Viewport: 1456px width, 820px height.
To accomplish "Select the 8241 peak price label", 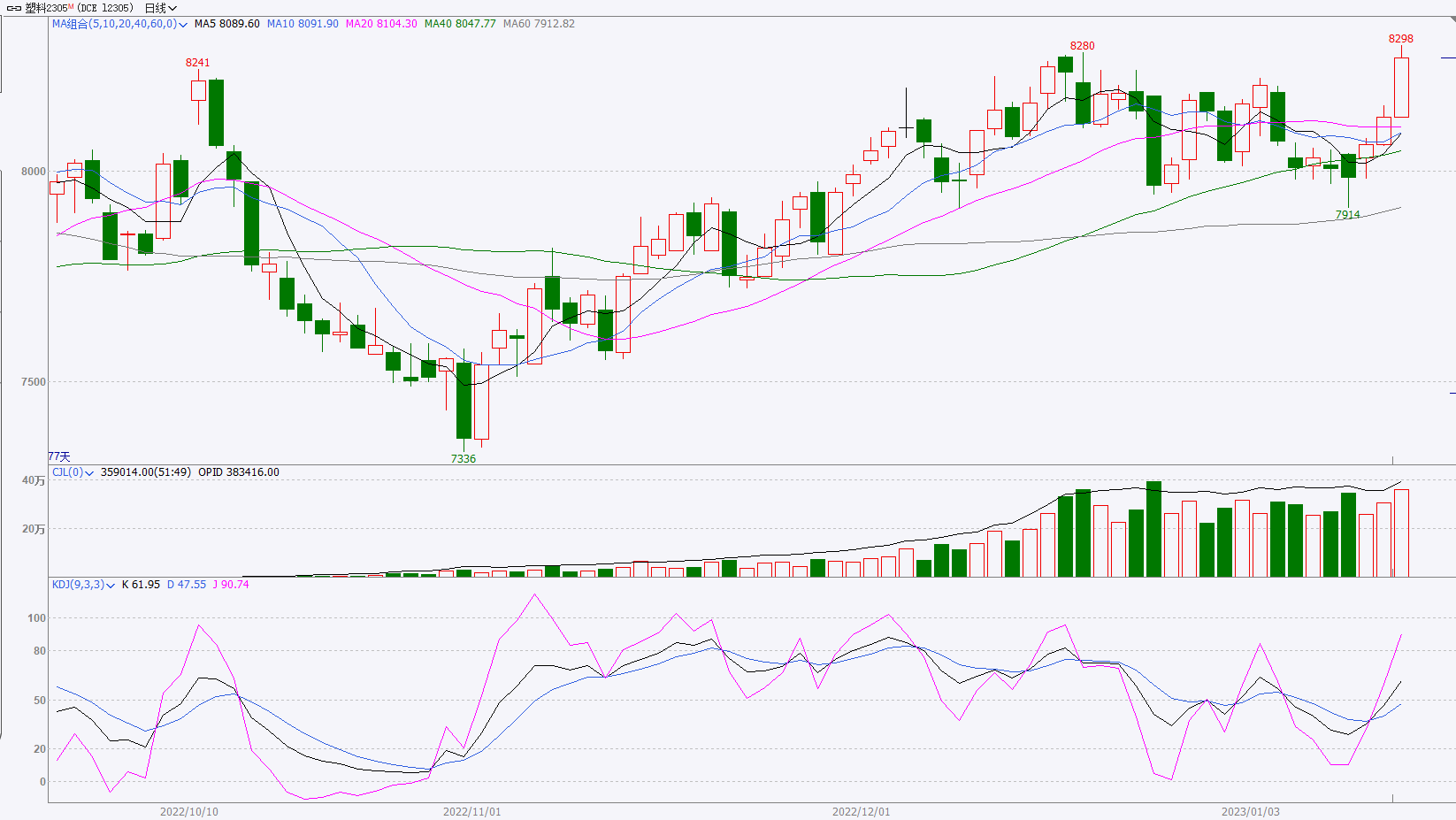I will pos(197,63).
